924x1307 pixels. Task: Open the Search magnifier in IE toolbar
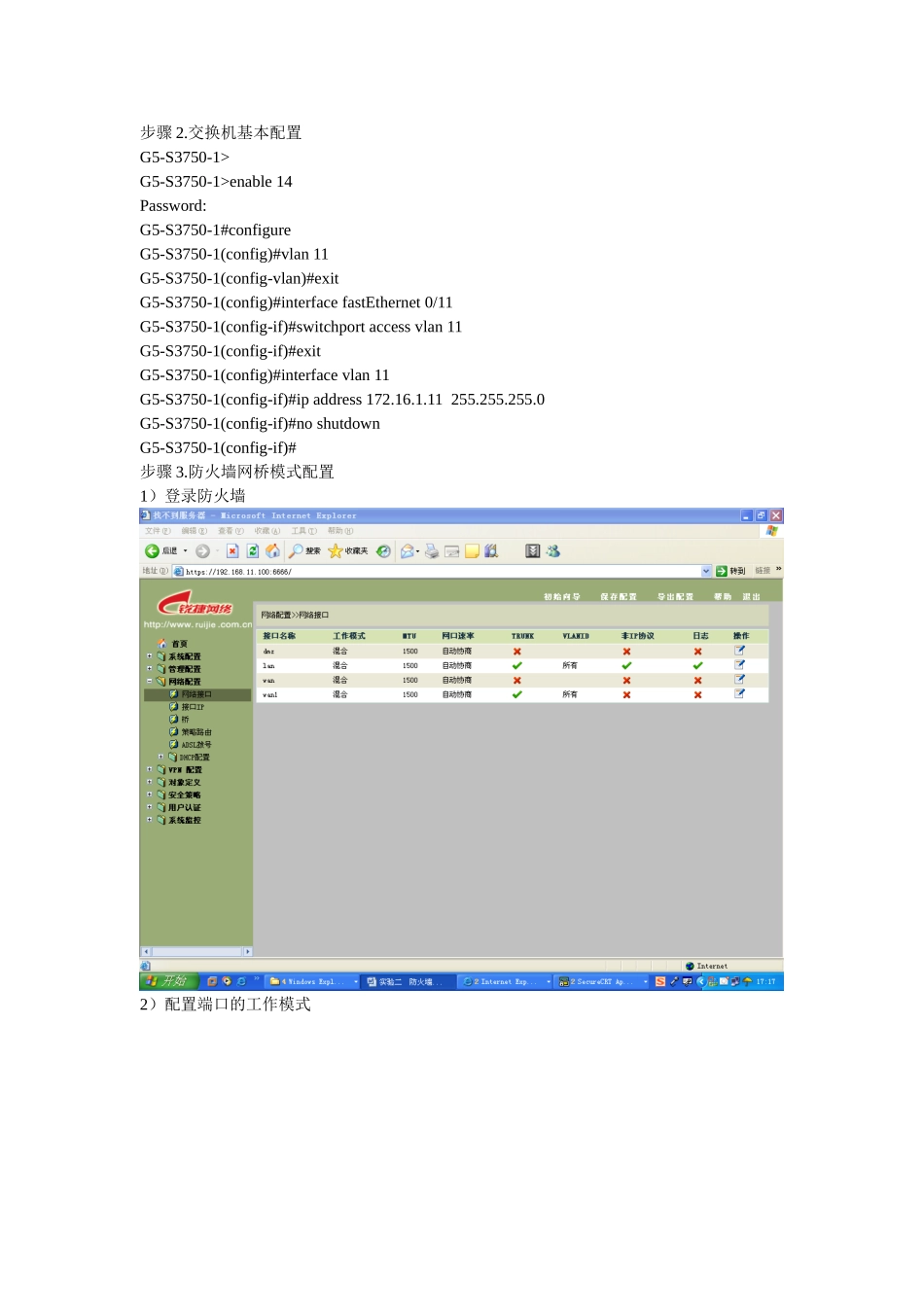[296, 551]
